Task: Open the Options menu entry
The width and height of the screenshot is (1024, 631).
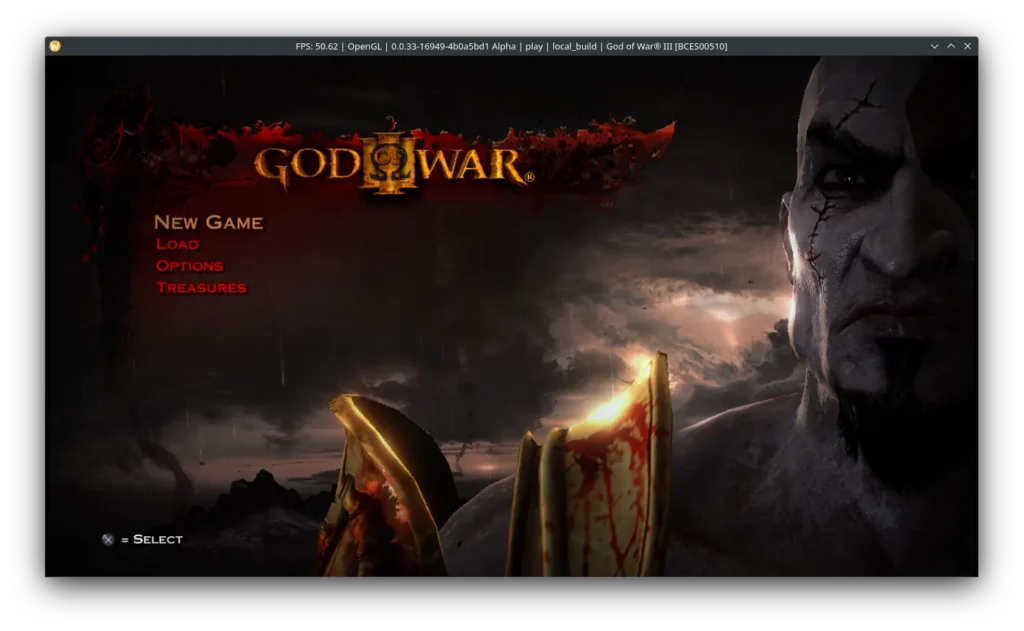Action: tap(189, 266)
